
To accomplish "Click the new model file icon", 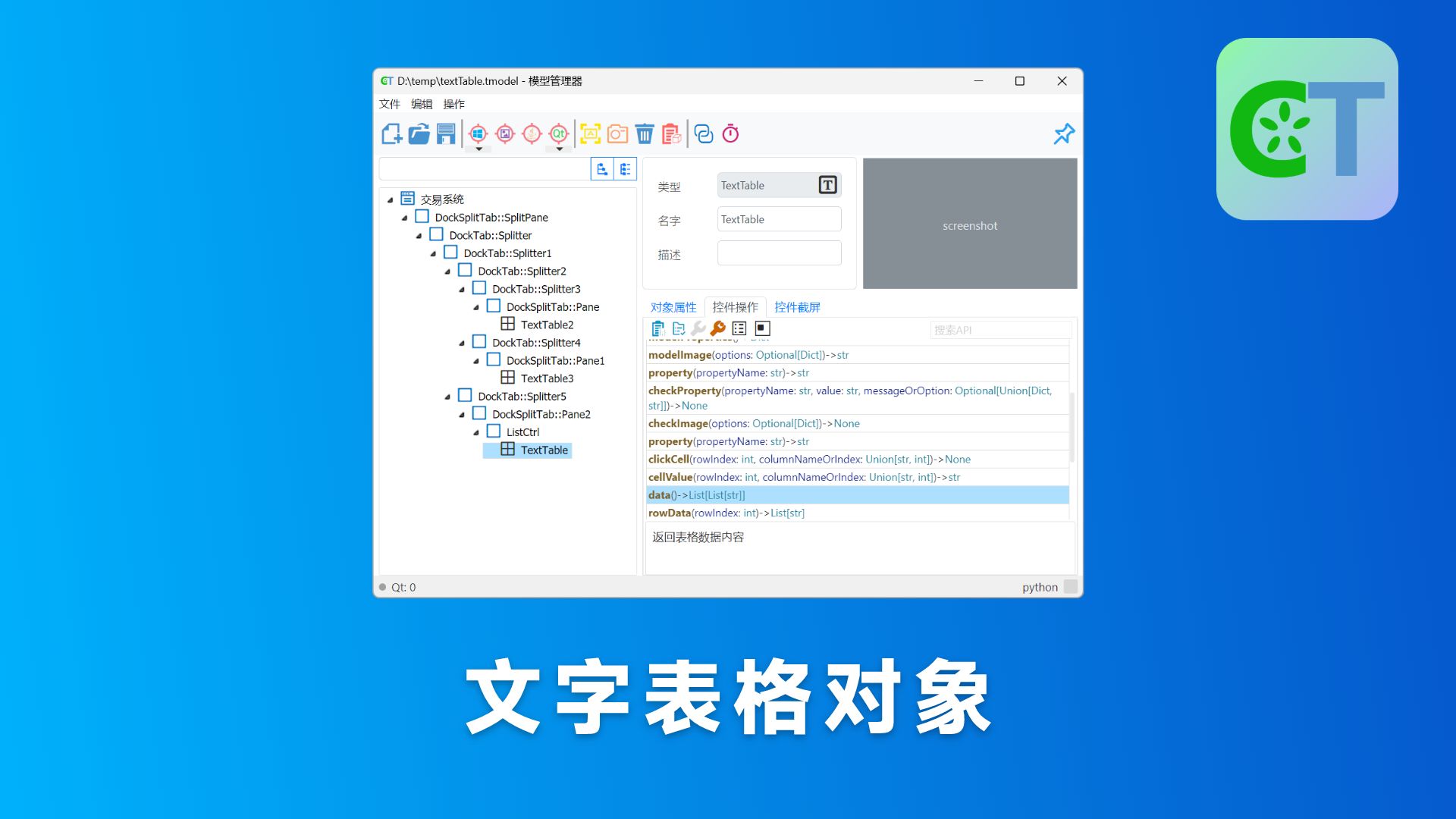I will coord(392,134).
